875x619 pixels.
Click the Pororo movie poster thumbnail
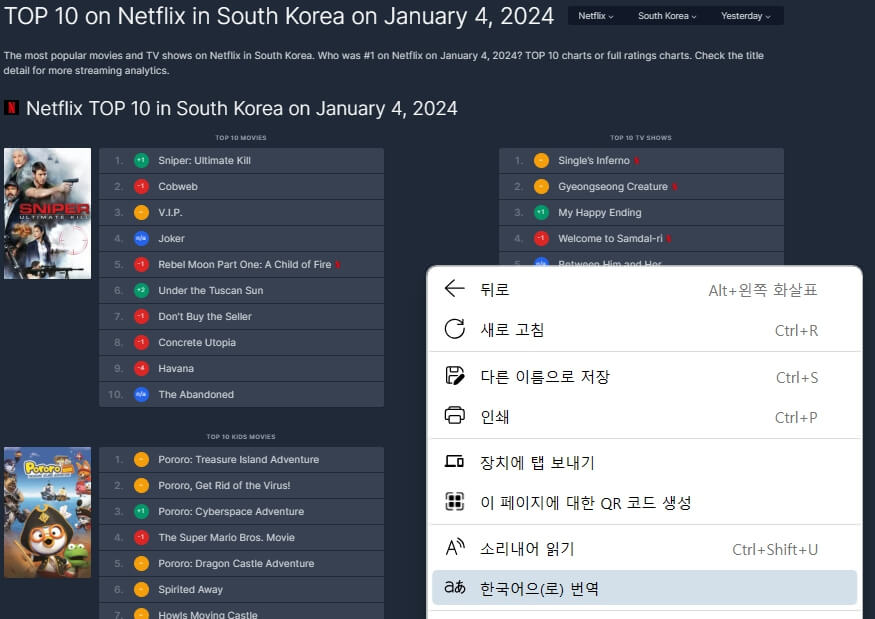(47, 511)
